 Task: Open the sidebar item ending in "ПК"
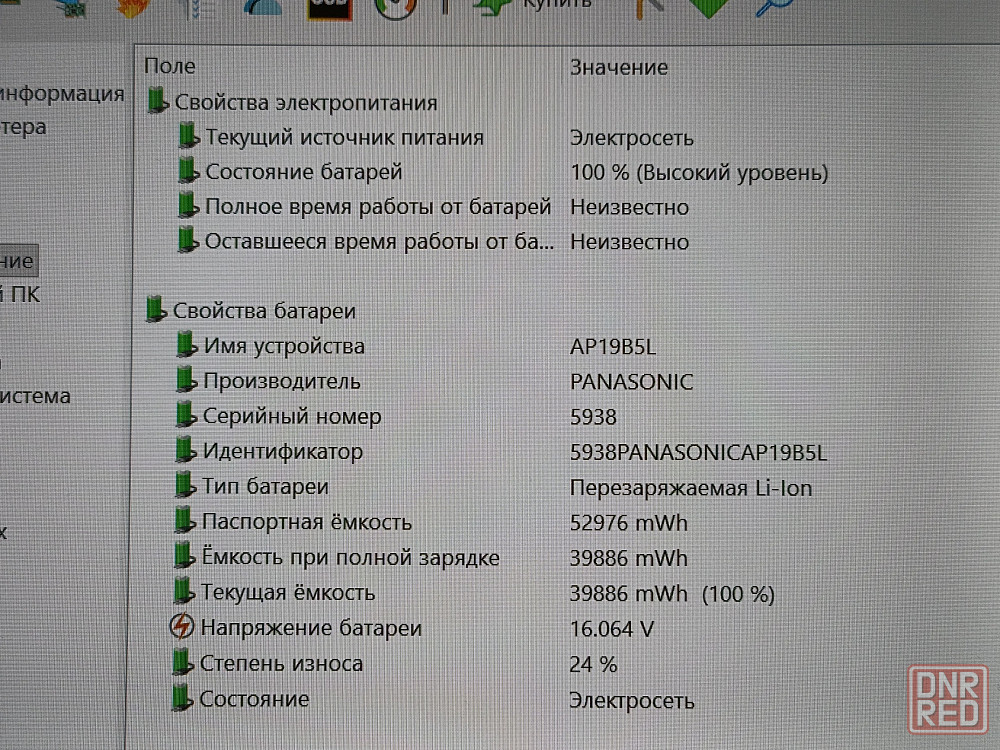click(x=20, y=295)
